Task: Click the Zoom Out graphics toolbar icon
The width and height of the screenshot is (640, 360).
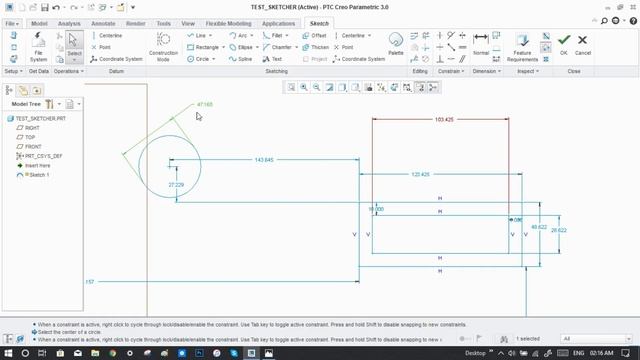Action: (317, 87)
